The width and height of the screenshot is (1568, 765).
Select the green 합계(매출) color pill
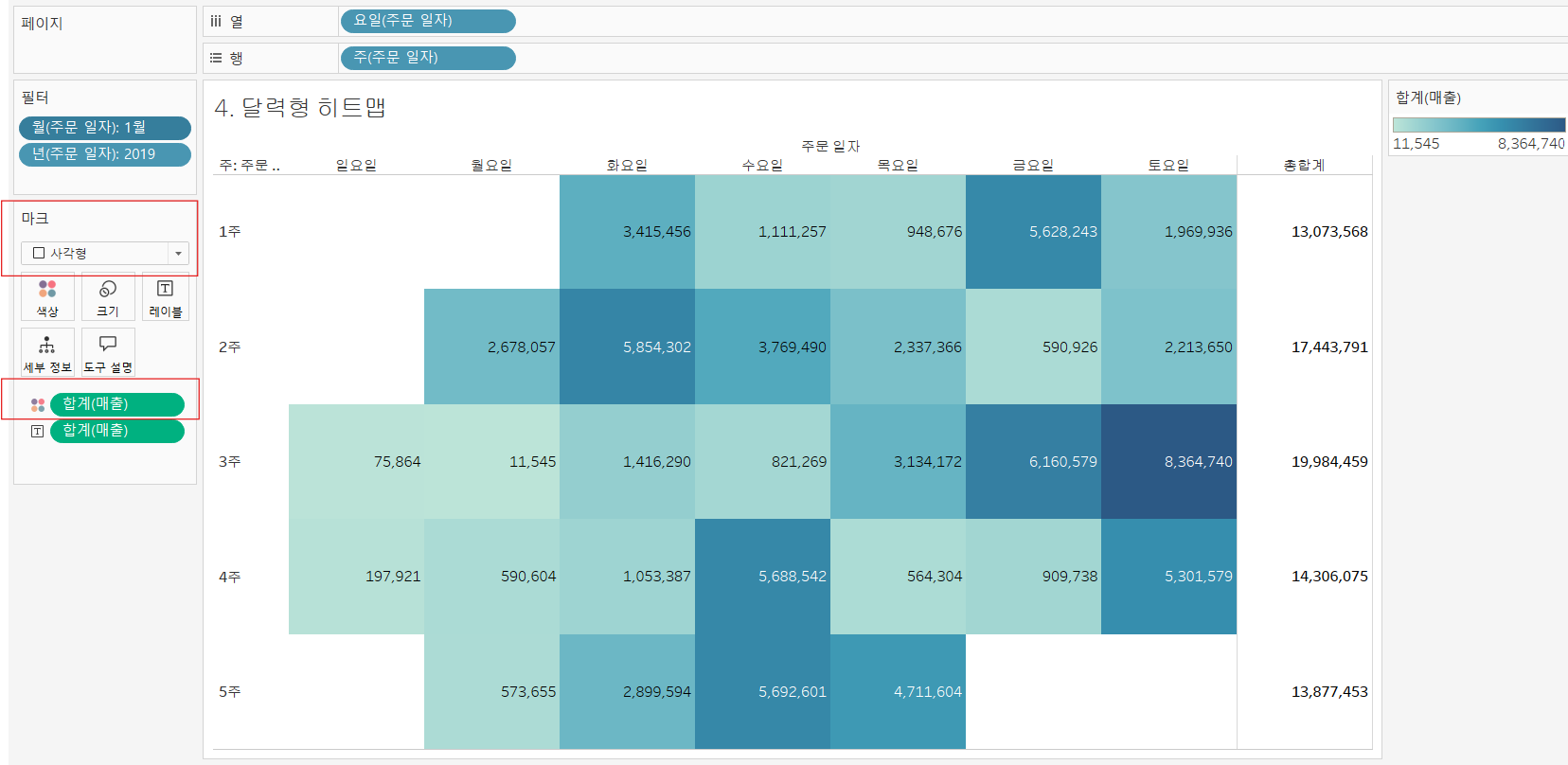pos(117,404)
